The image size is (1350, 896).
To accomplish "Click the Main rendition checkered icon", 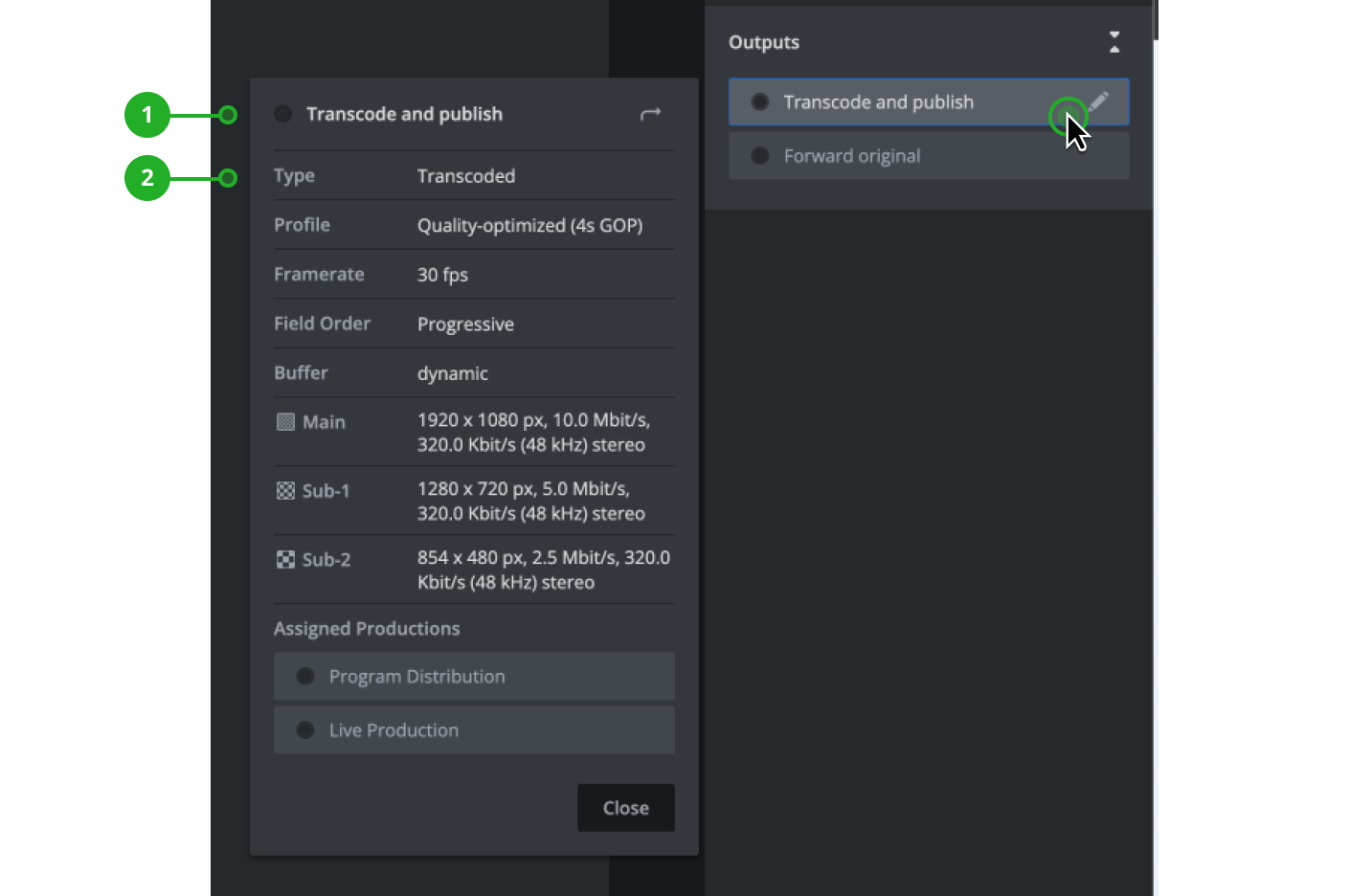I will pos(285,422).
